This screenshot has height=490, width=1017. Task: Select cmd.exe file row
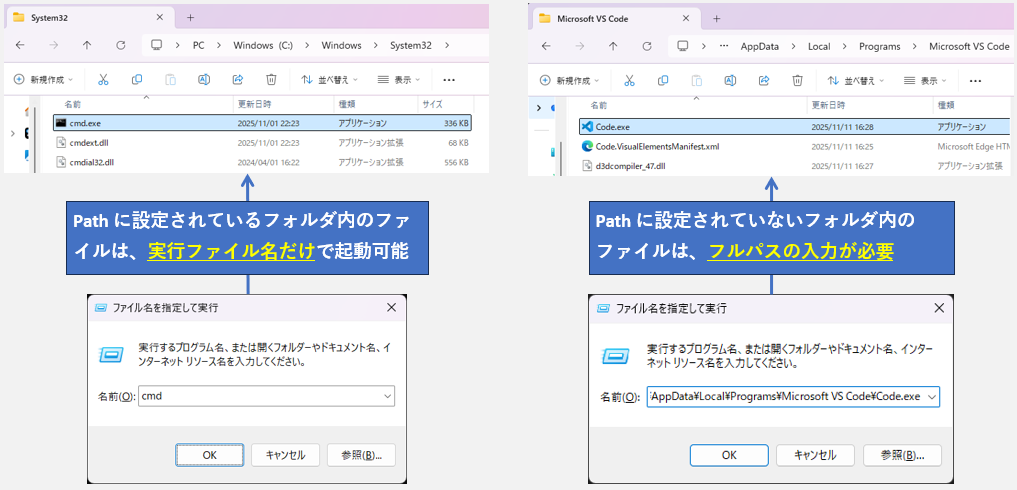(262, 123)
